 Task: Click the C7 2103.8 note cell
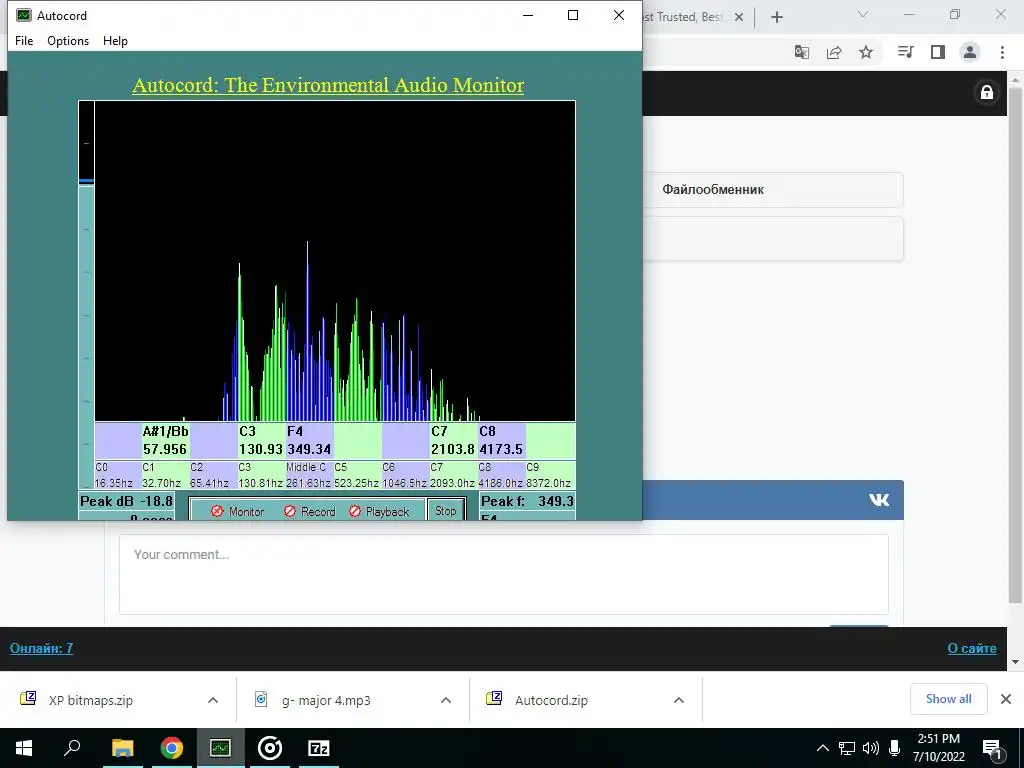click(453, 440)
